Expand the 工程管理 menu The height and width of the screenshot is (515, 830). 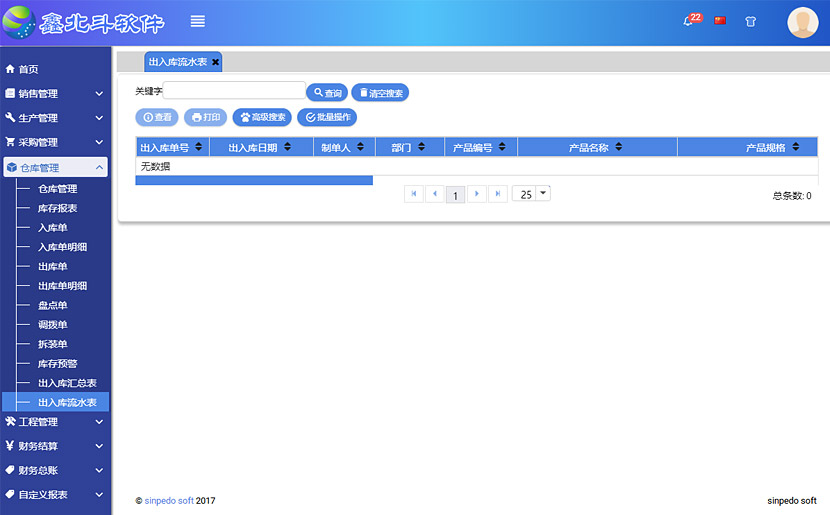[55, 422]
